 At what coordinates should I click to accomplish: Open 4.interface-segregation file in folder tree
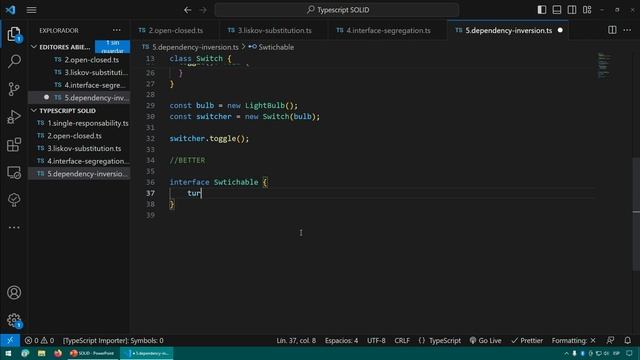click(79, 161)
